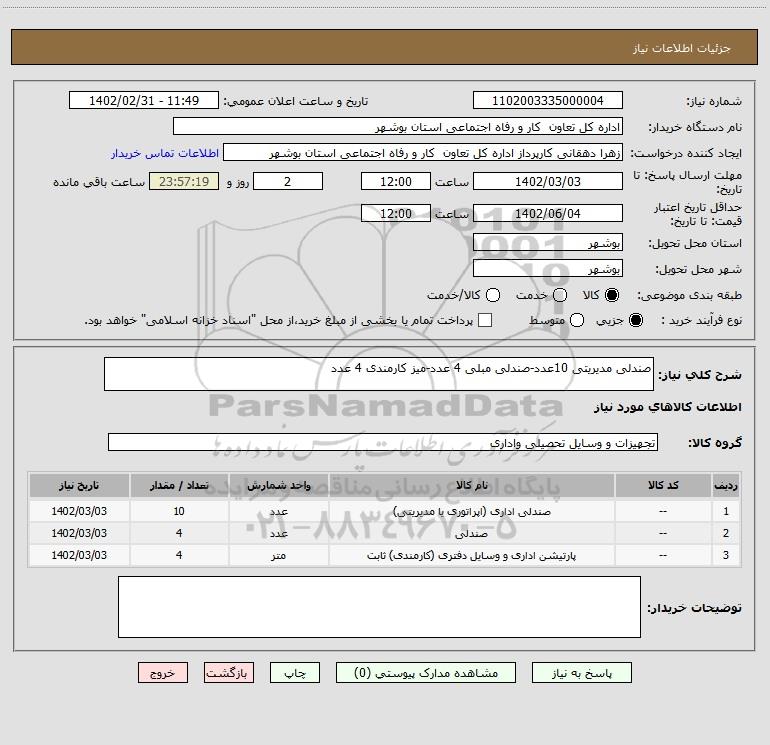
Task: Click the remaining time 23:57:19 field
Action: click(184, 181)
